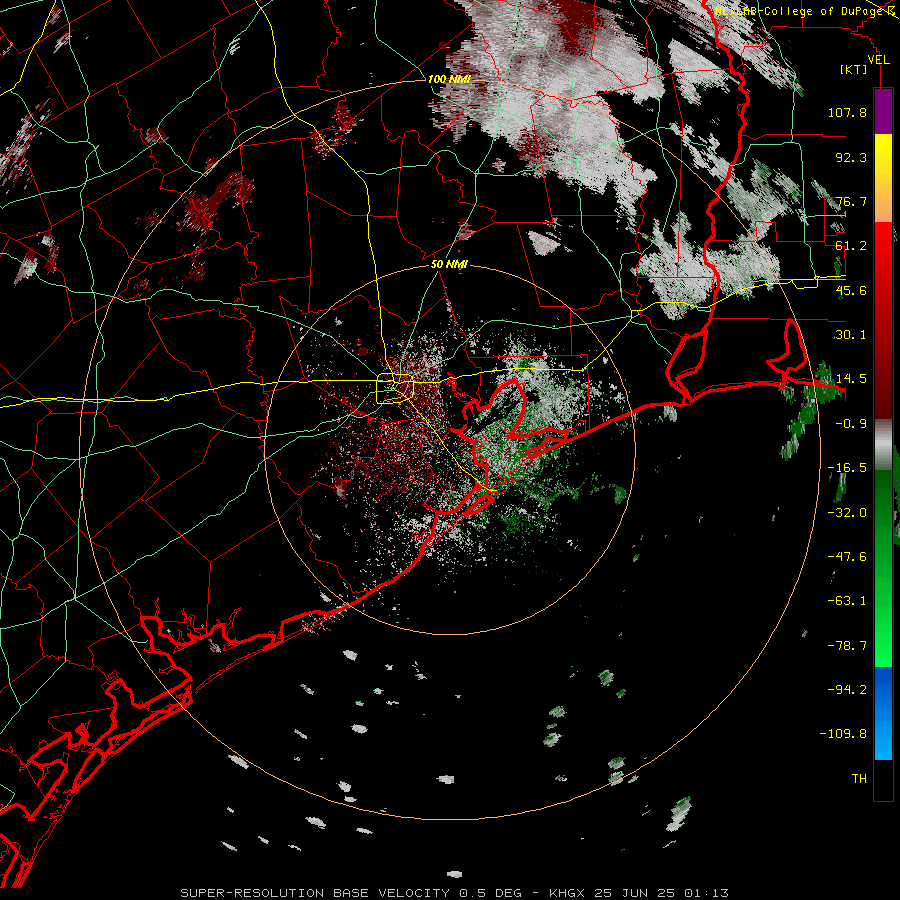Click the -109.8 velocity scale value
This screenshot has width=900, height=900.
point(843,734)
